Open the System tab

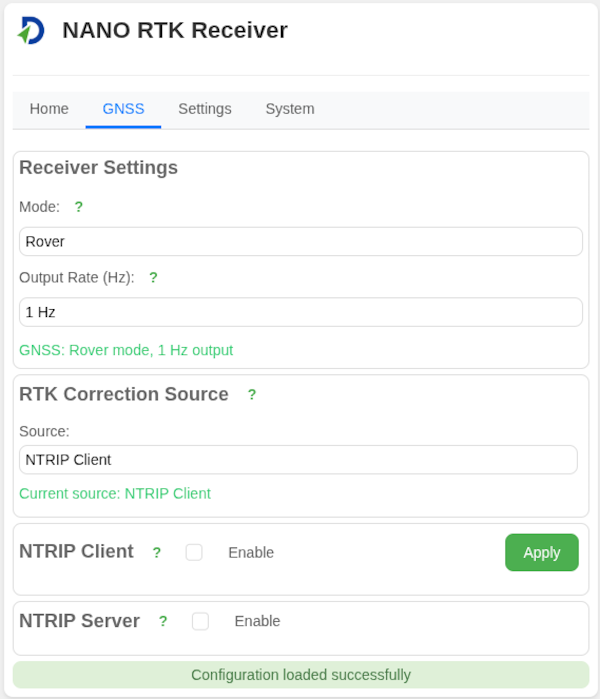coord(290,109)
